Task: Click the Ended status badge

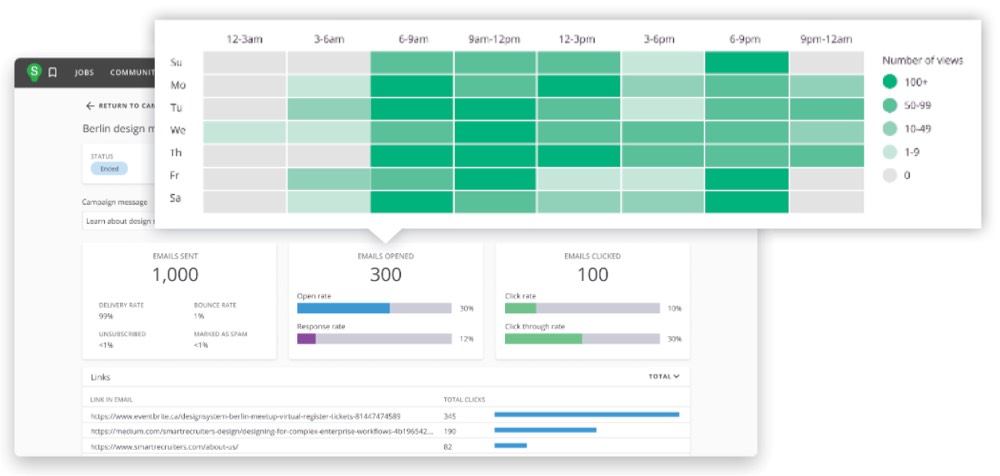Action: [108, 169]
